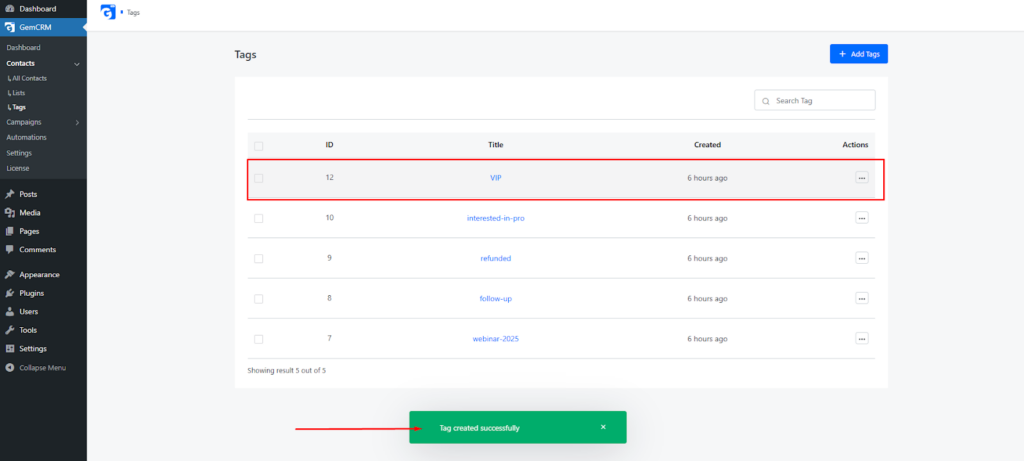1024x461 pixels.
Task: Click the Tags breadcrumb text in header
Action: coord(133,12)
